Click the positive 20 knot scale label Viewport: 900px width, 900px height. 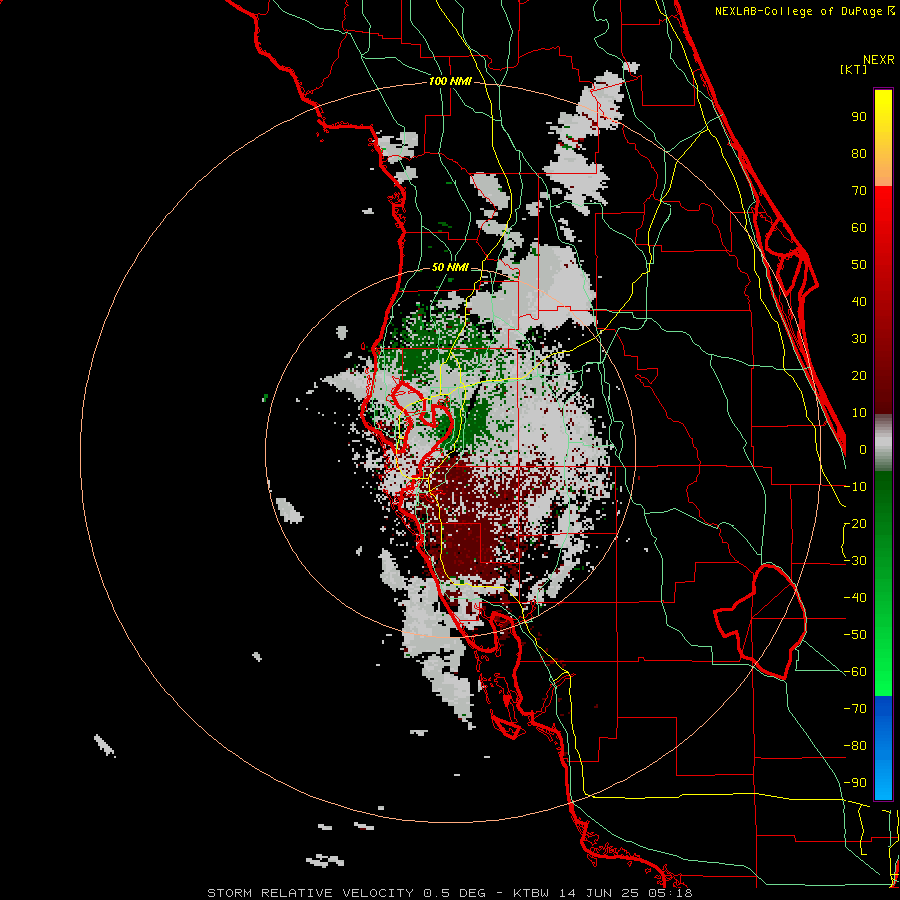(x=859, y=376)
